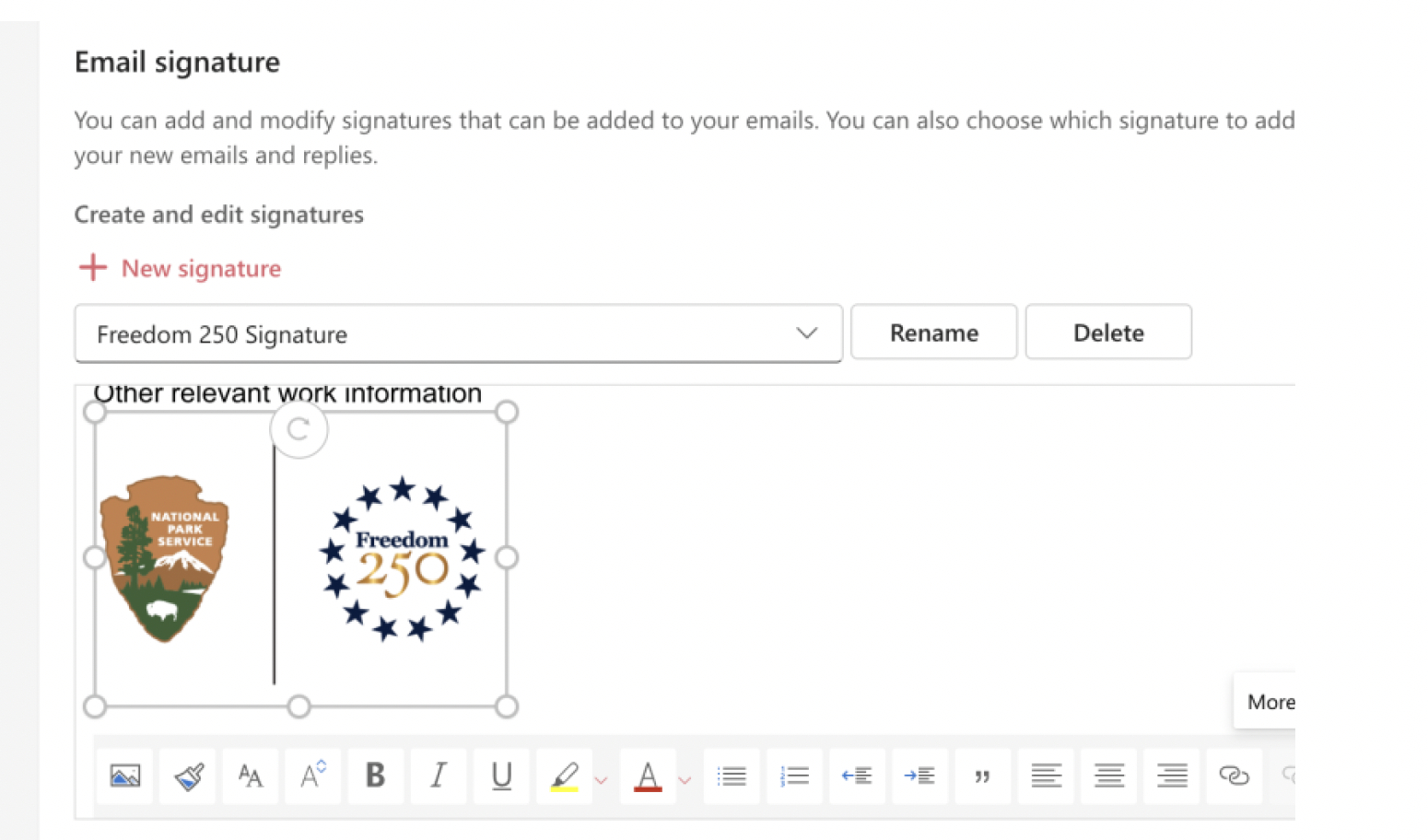Screen dimensions: 1428x840
Task: Select the Freedom 250 logo image
Action: [401, 558]
